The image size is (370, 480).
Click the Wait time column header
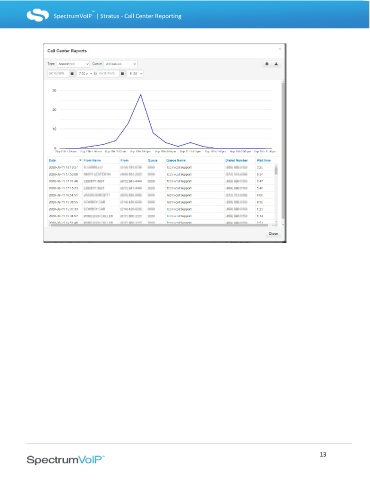point(264,160)
